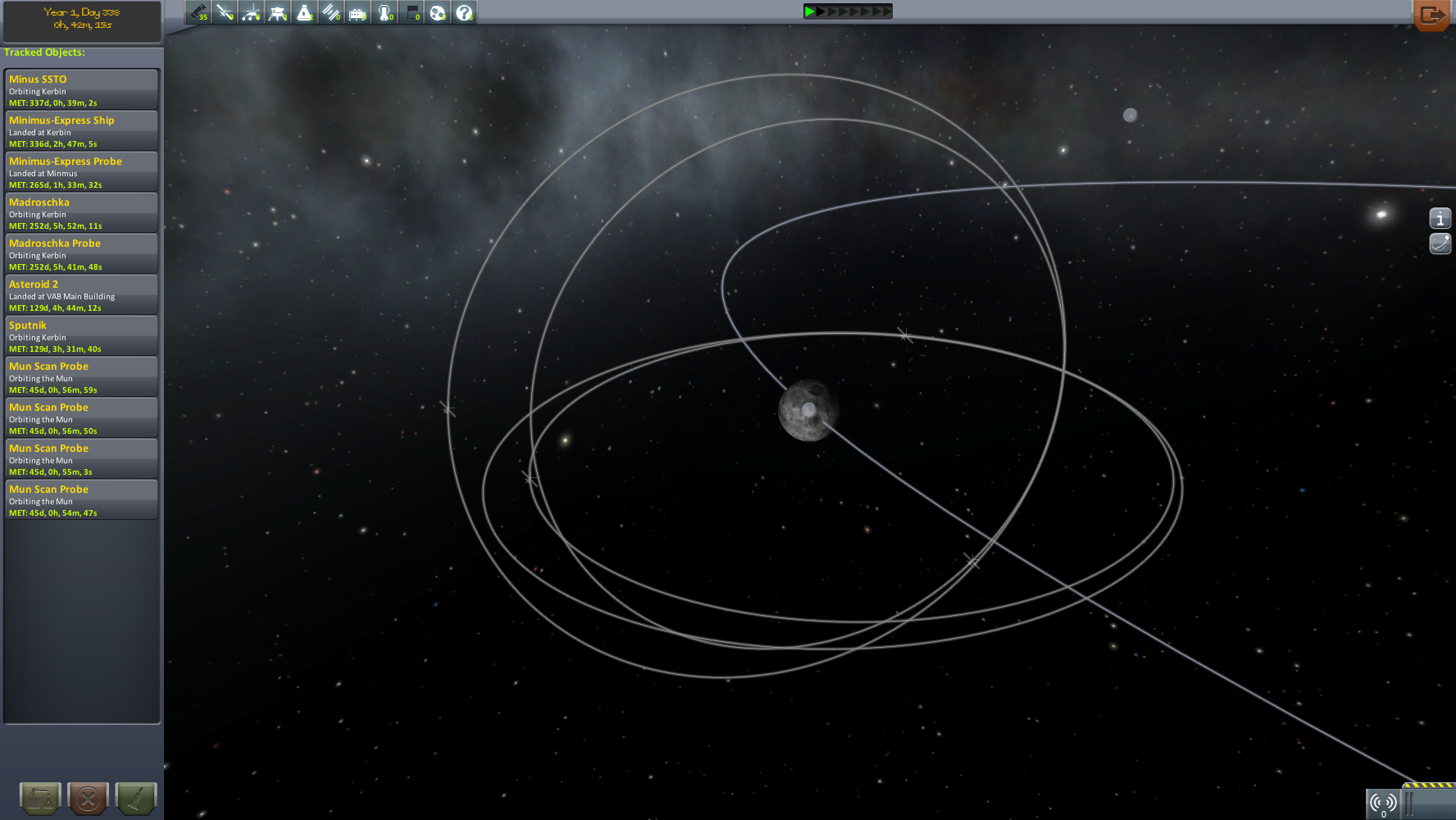The height and width of the screenshot is (820, 1456).
Task: Click the CommNet signal mode button
Action: (1383, 803)
